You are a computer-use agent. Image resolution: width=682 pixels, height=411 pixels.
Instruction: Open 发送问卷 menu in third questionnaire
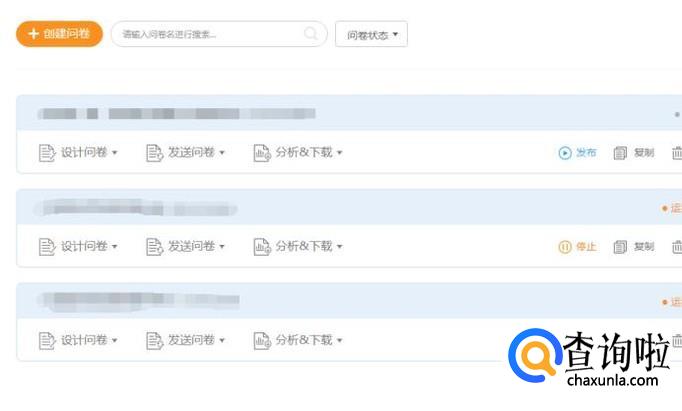pyautogui.click(x=186, y=340)
